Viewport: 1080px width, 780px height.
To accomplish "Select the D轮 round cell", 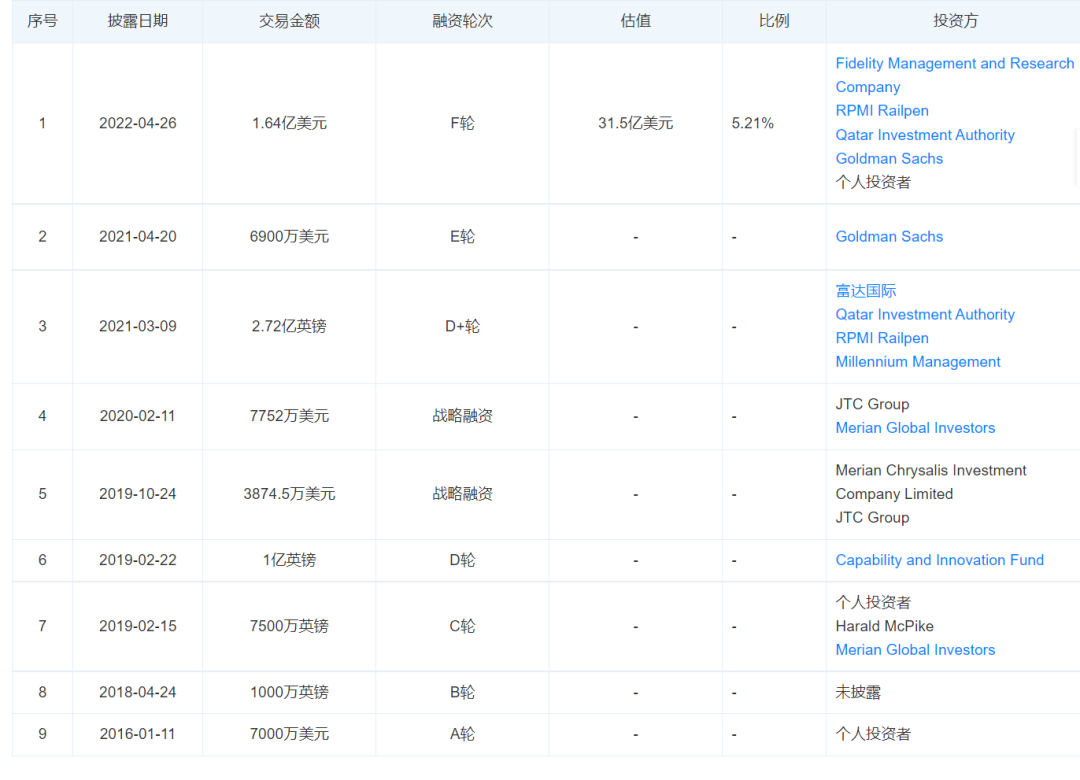I will pyautogui.click(x=462, y=560).
